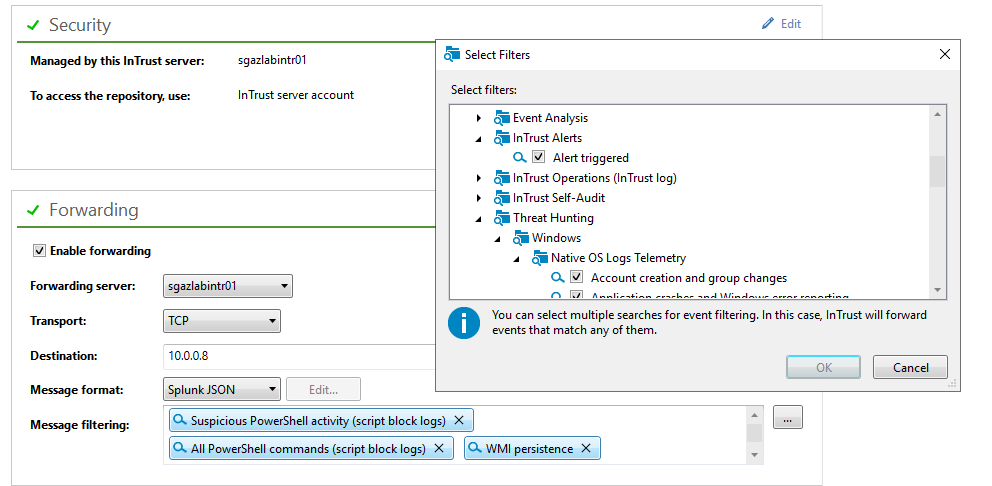Viewport: 992px width, 486px height.
Task: Remove the All PowerShell commands filter
Action: 439,449
